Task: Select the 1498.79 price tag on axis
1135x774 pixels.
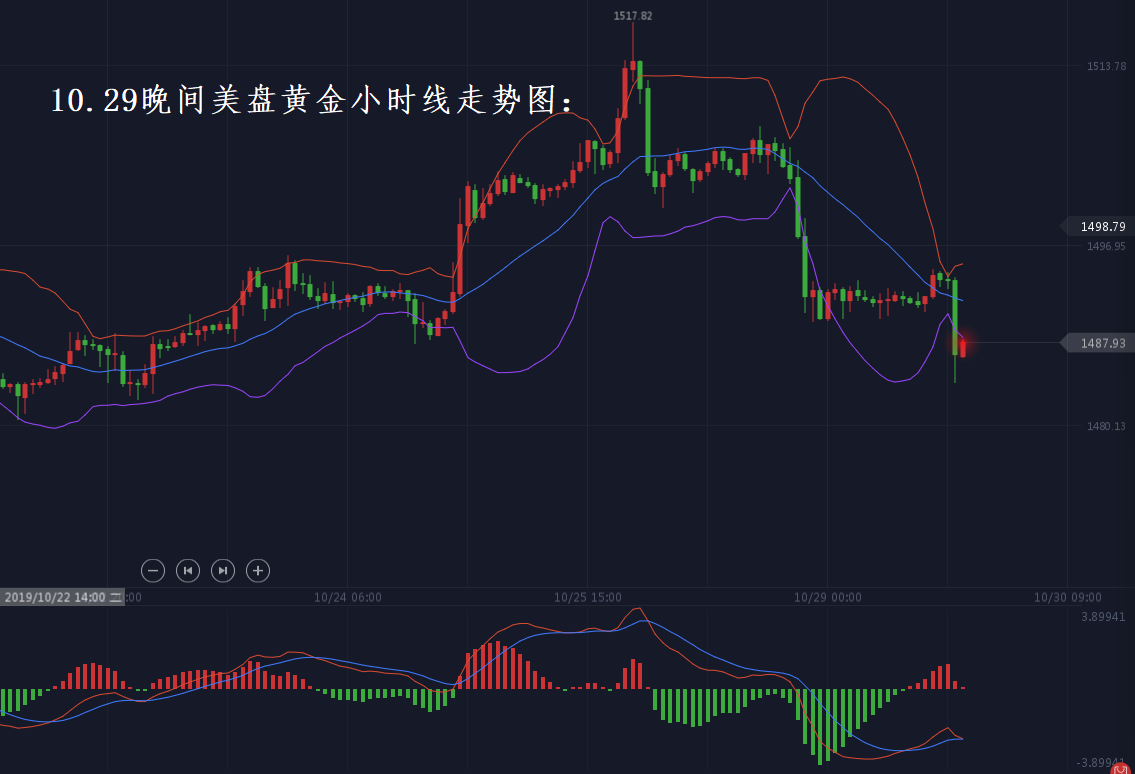Action: click(1101, 227)
